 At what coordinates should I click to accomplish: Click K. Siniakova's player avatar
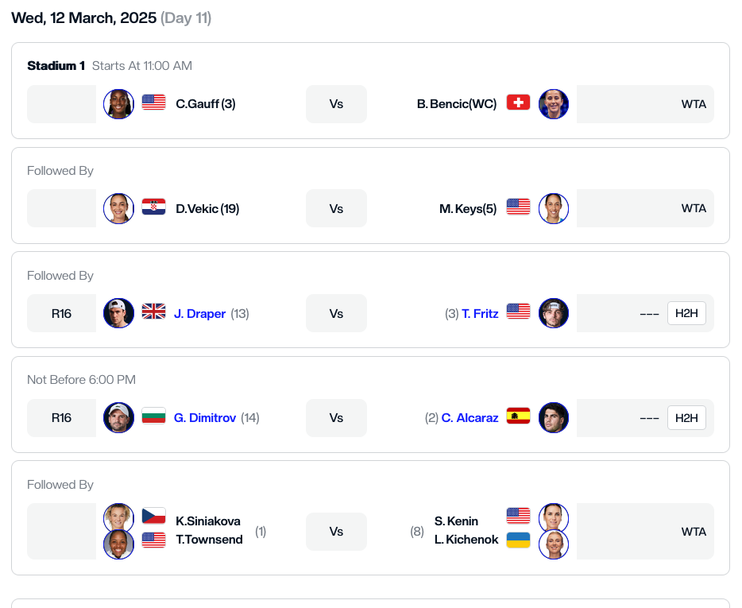[x=118, y=517]
